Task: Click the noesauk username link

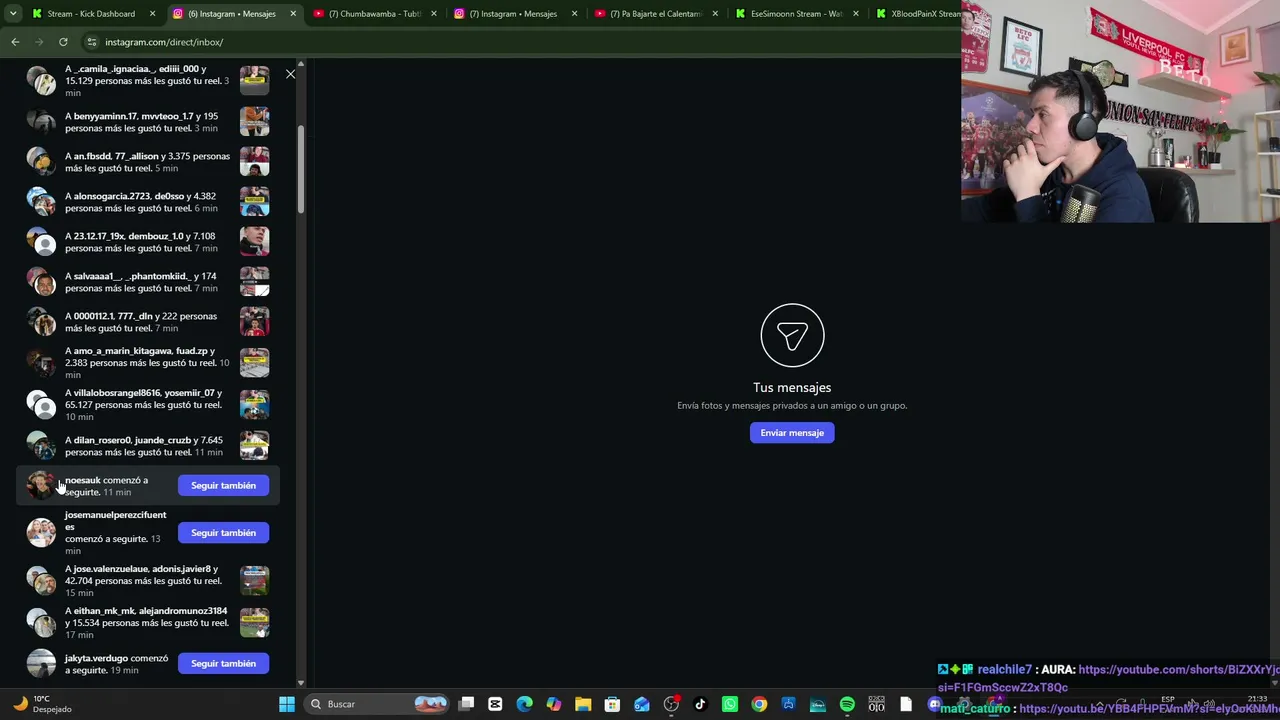Action: (x=83, y=480)
